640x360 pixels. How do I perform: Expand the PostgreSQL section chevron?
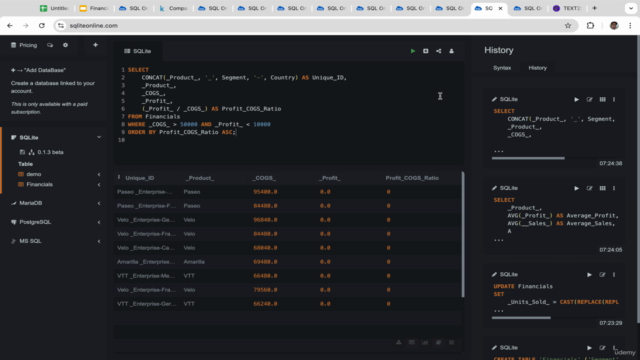[99, 222]
